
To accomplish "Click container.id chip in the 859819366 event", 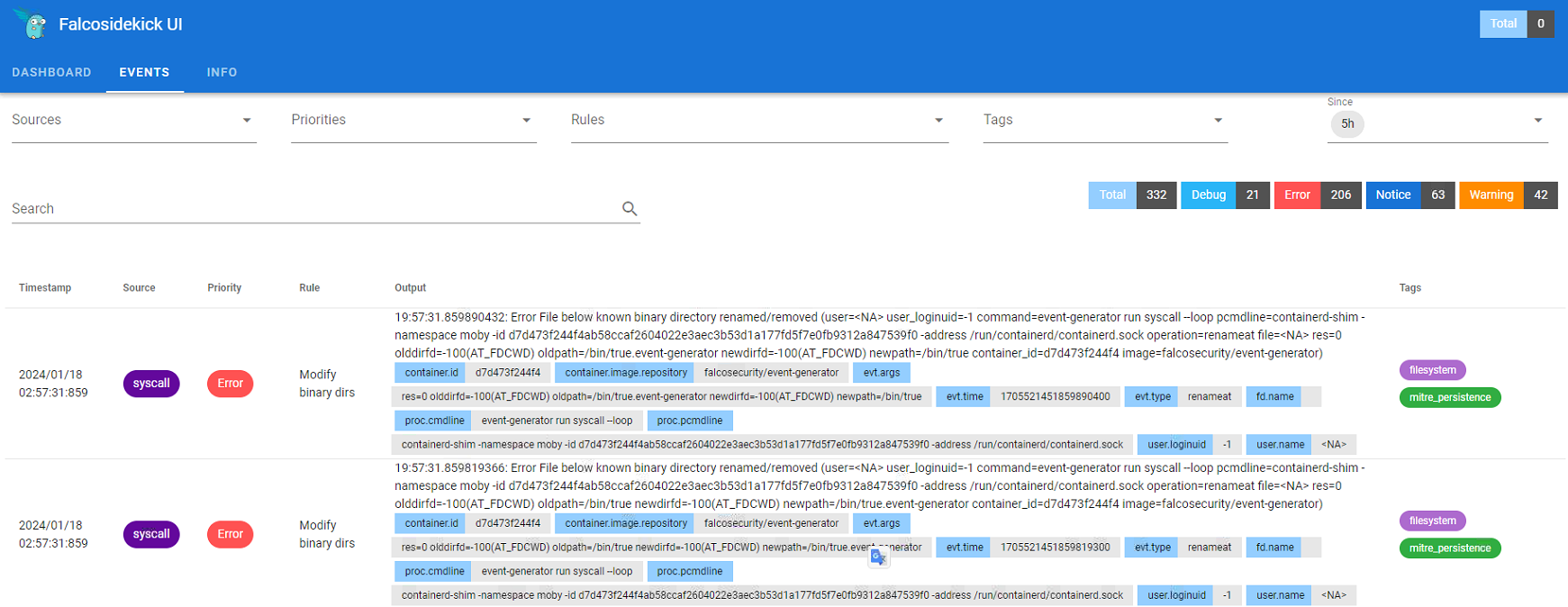I will pos(431,523).
